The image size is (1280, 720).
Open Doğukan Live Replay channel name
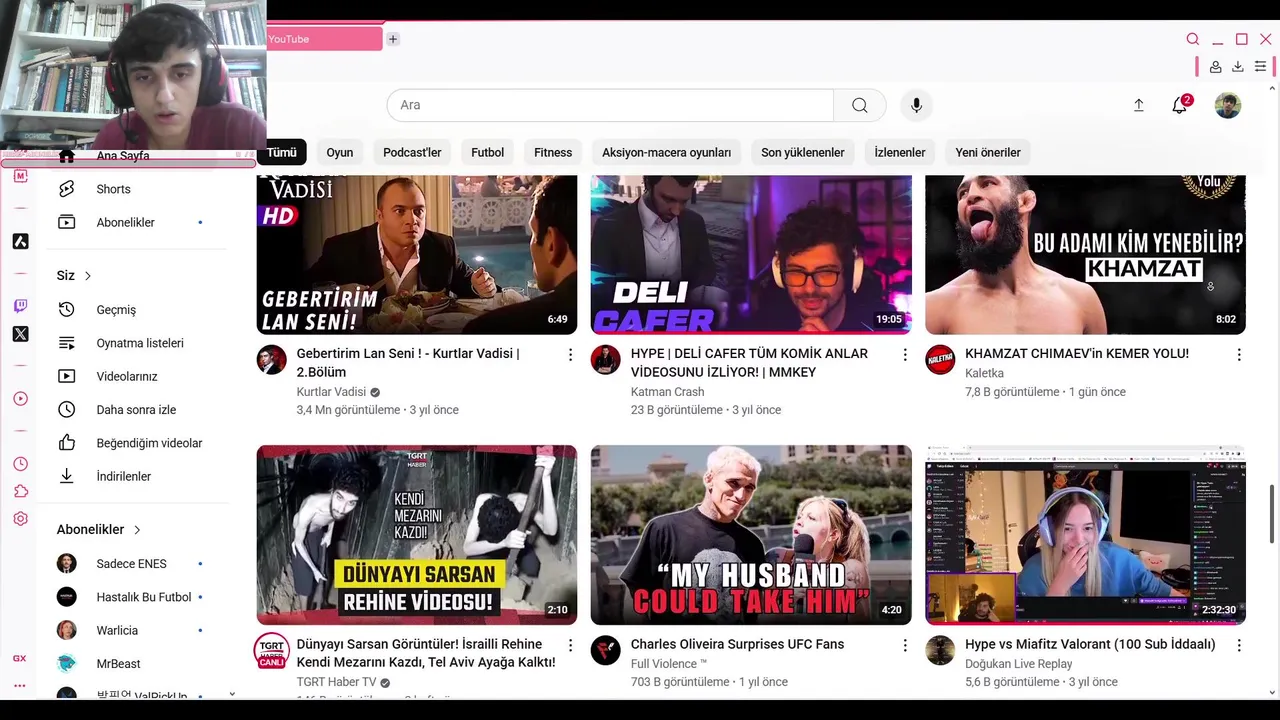pyautogui.click(x=1018, y=664)
